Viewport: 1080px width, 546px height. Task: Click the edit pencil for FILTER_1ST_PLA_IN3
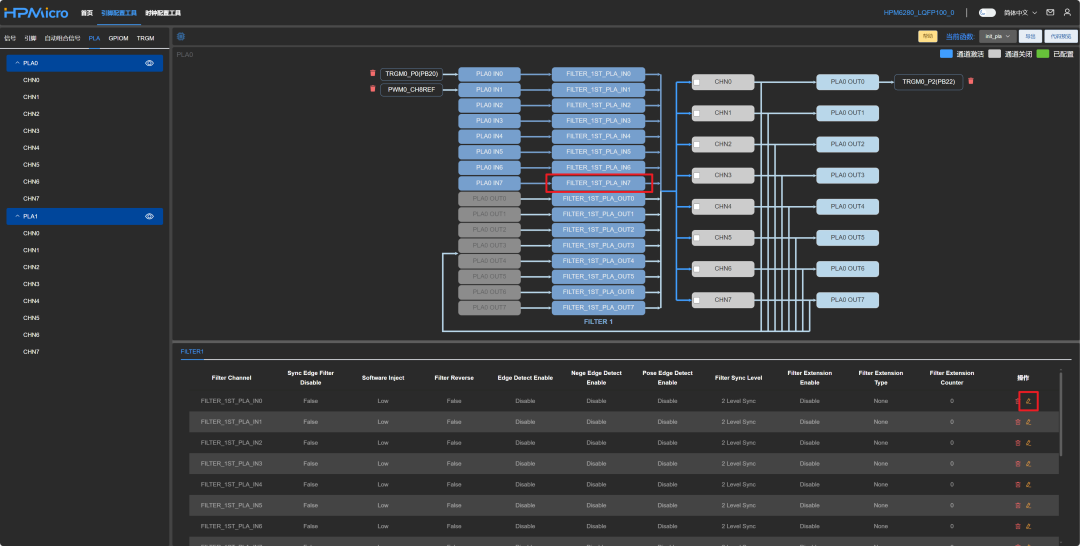coord(1028,464)
